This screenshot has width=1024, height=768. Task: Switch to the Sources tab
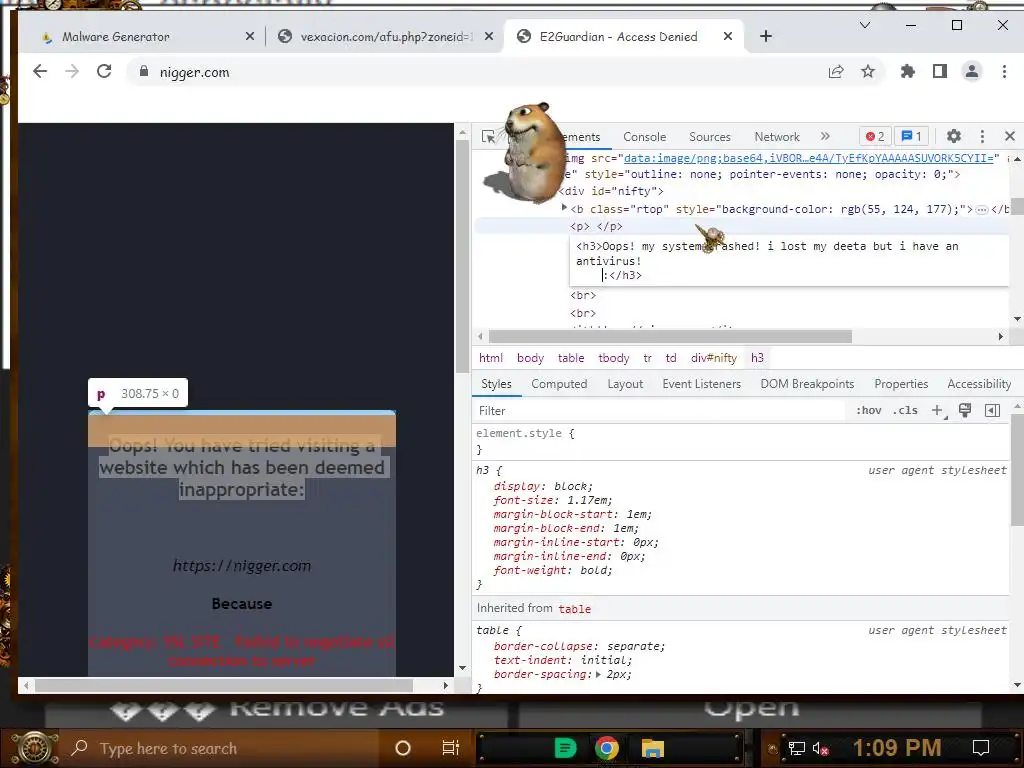coord(709,136)
